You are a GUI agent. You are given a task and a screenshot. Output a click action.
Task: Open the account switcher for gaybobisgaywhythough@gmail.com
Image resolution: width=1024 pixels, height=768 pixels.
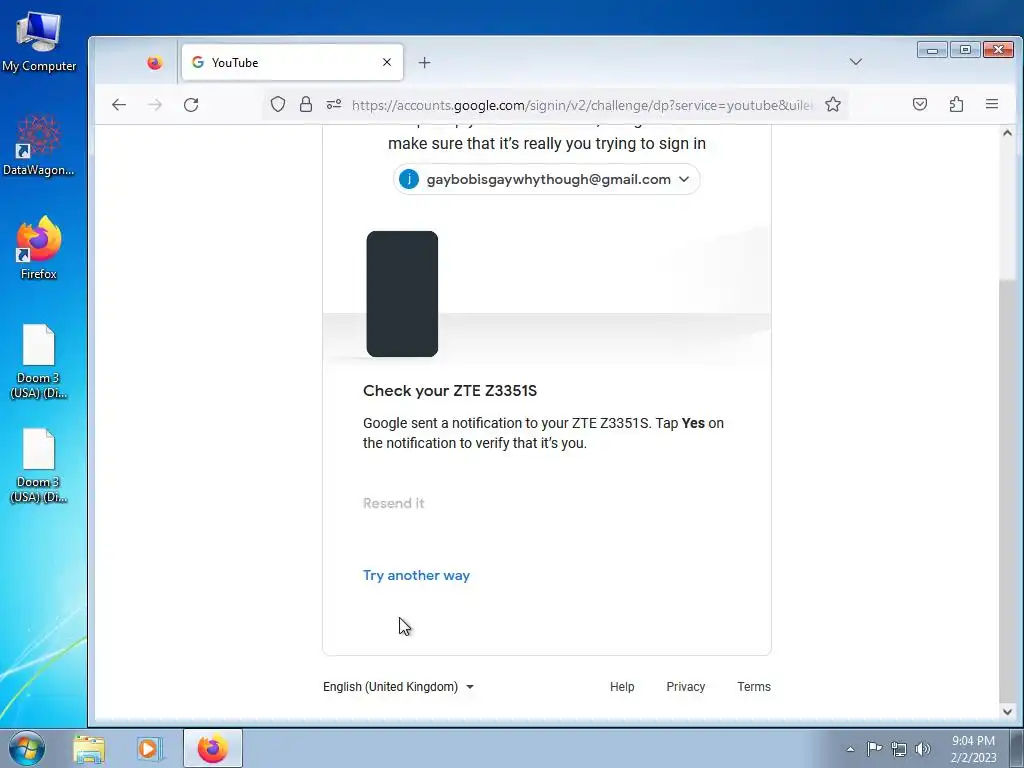[547, 179]
